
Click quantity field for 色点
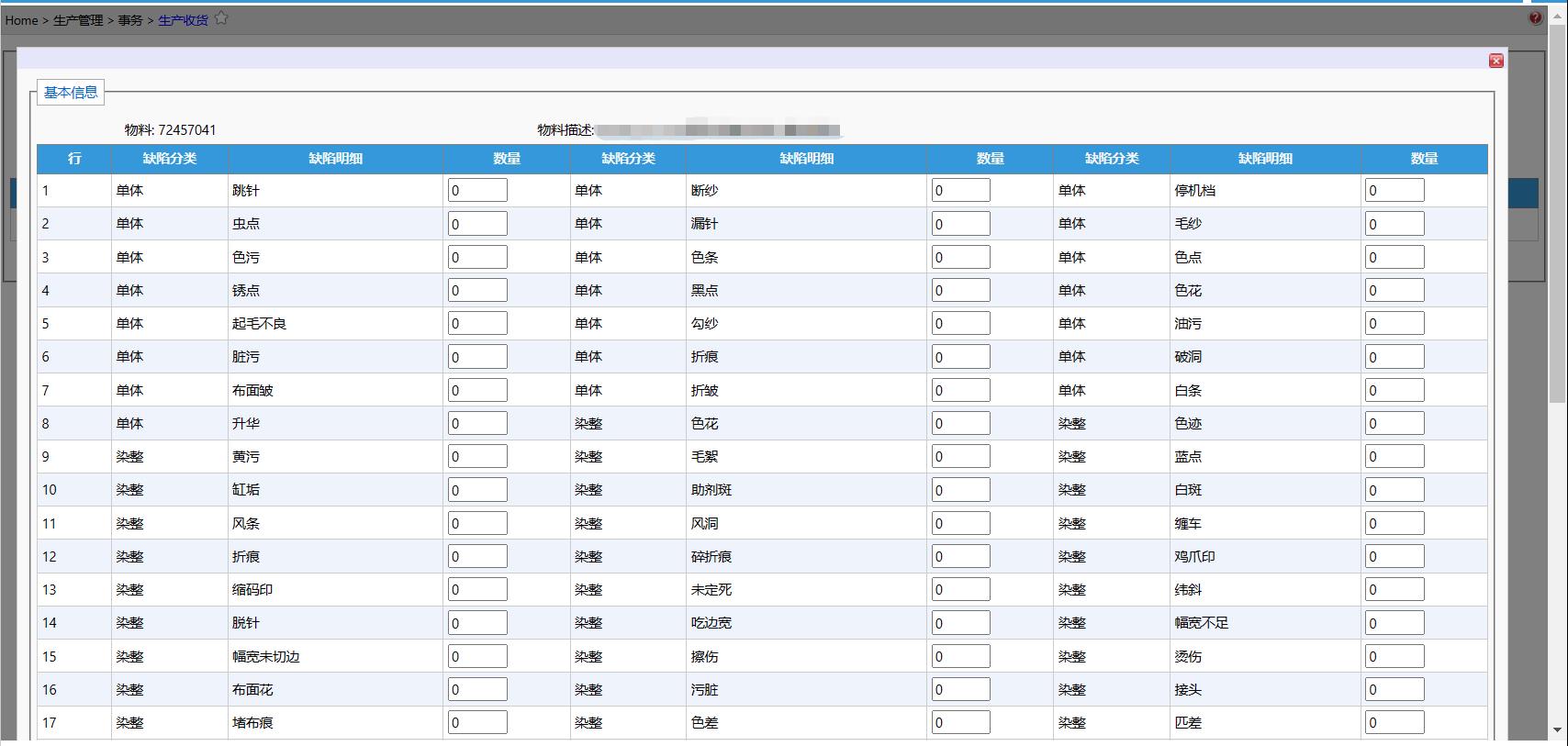click(1394, 257)
